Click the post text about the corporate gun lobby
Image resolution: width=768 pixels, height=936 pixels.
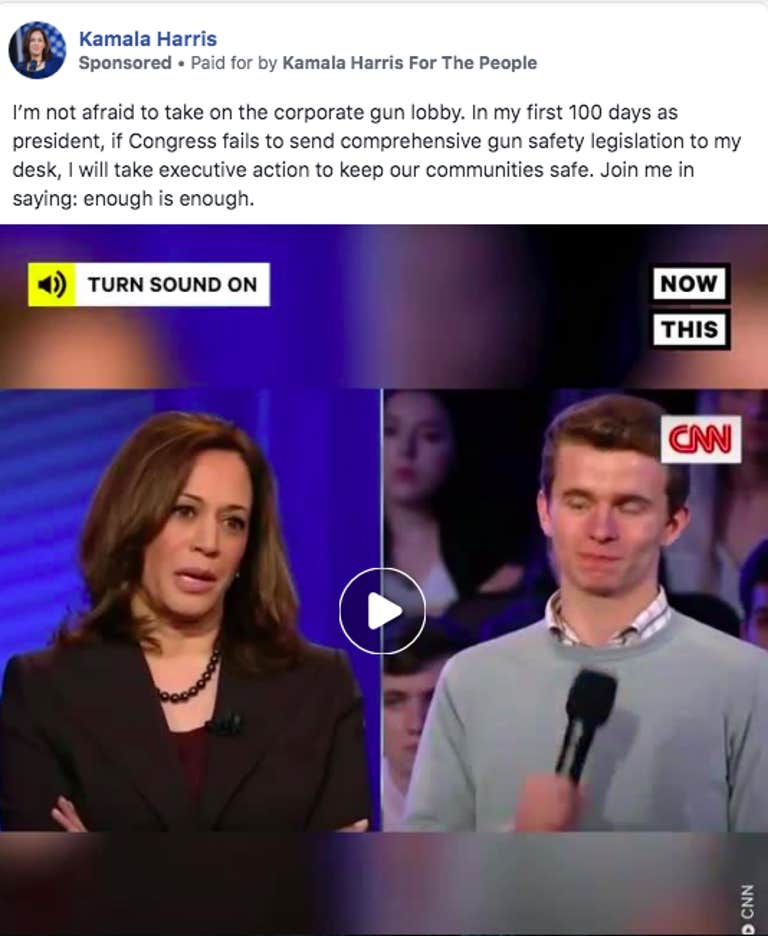[377, 155]
